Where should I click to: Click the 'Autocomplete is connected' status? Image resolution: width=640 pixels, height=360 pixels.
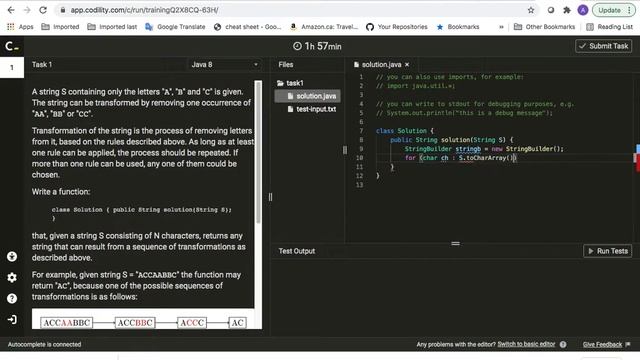pyautogui.click(x=44, y=344)
